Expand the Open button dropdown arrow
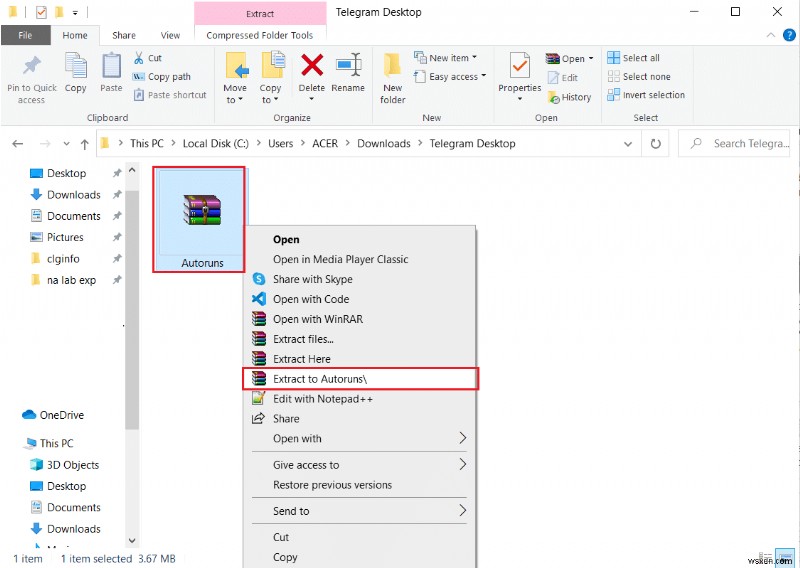Image resolution: width=800 pixels, height=568 pixels. (591, 58)
